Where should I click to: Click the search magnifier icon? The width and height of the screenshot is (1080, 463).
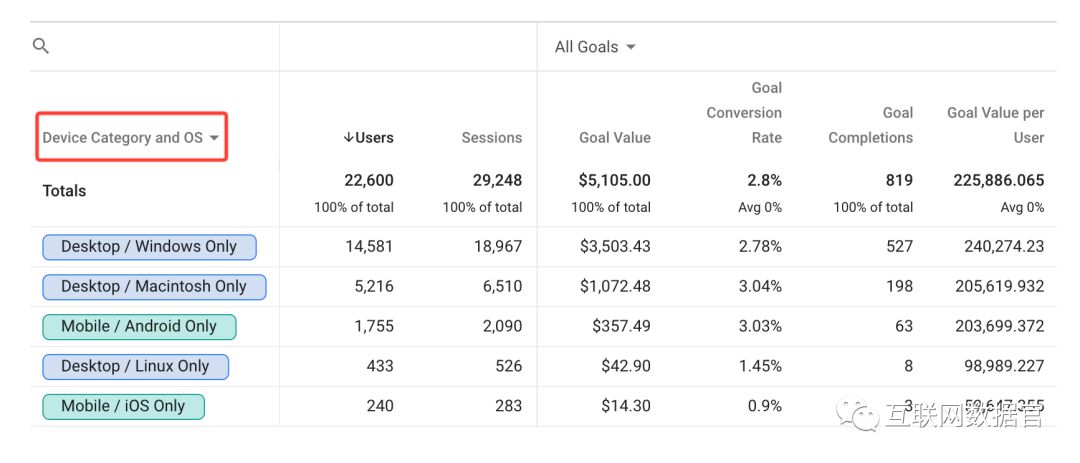click(41, 46)
